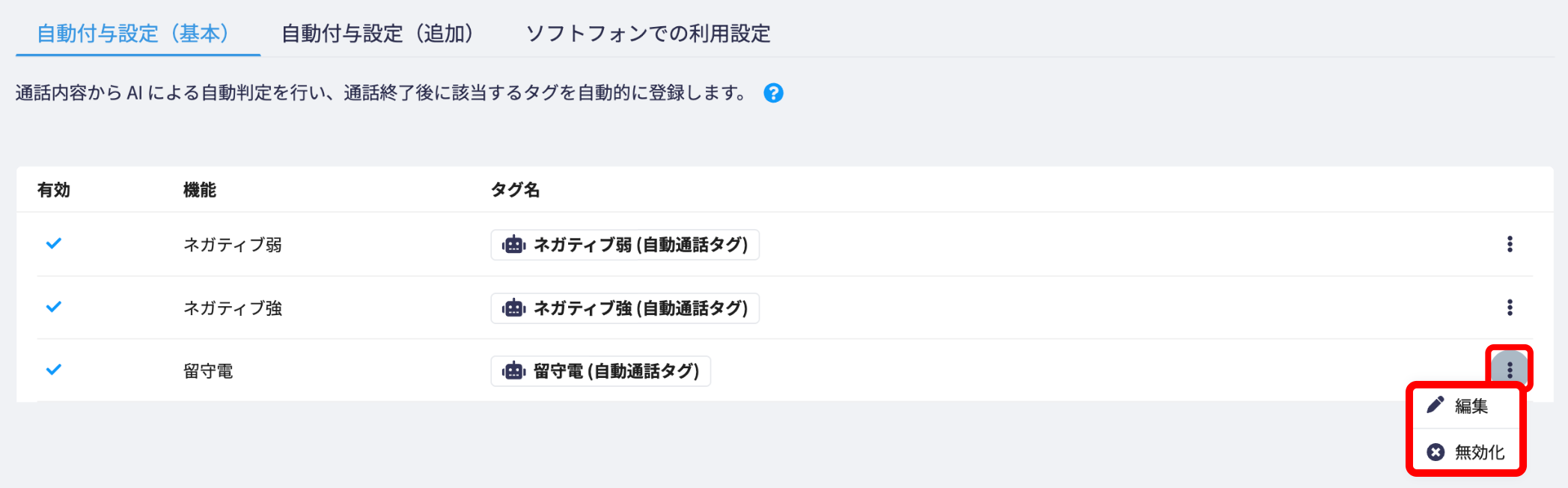This screenshot has width=1568, height=488.
Task: Click the blue help question mark icon
Action: 773,93
